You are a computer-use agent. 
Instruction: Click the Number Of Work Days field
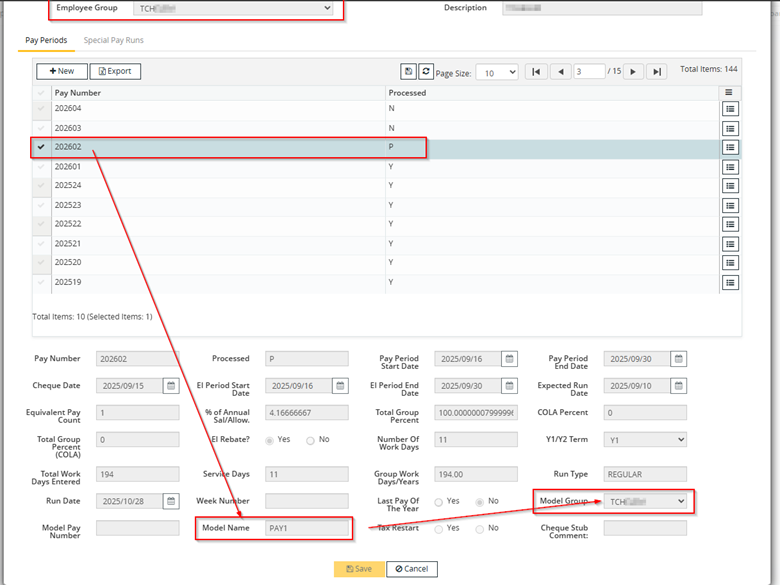476,440
